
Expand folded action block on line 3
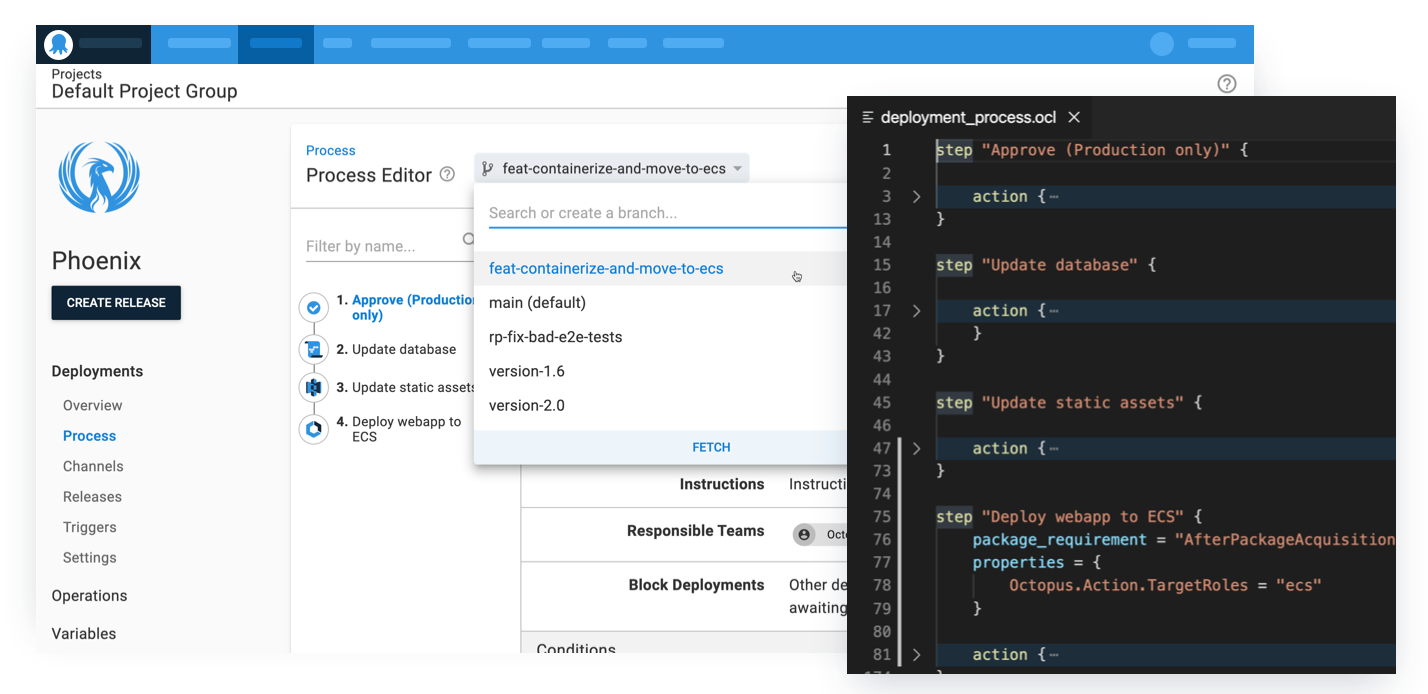coord(916,196)
